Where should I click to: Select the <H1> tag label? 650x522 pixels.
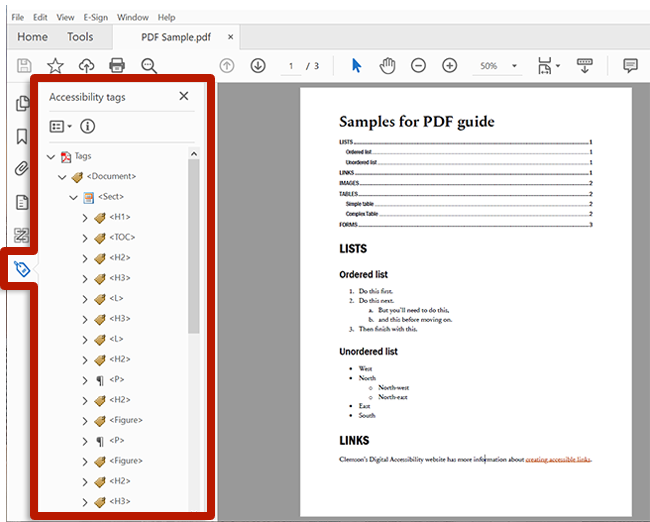click(x=120, y=217)
